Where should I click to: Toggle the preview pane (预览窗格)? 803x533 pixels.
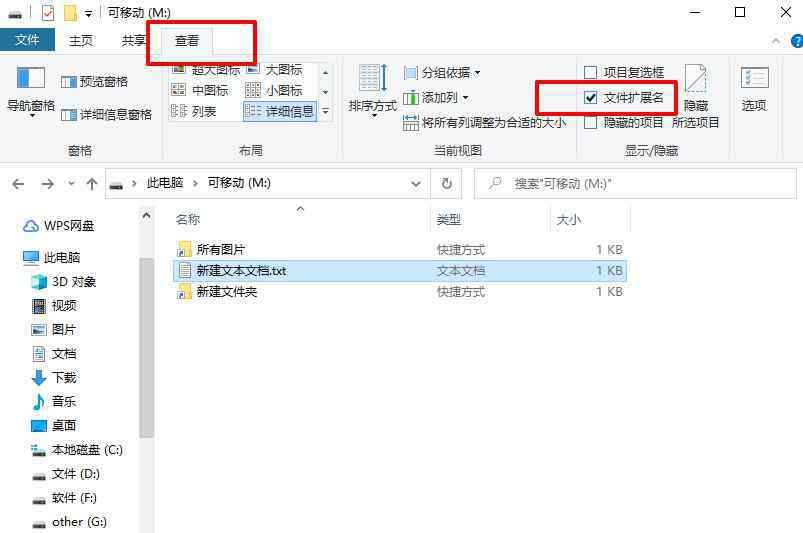(94, 81)
